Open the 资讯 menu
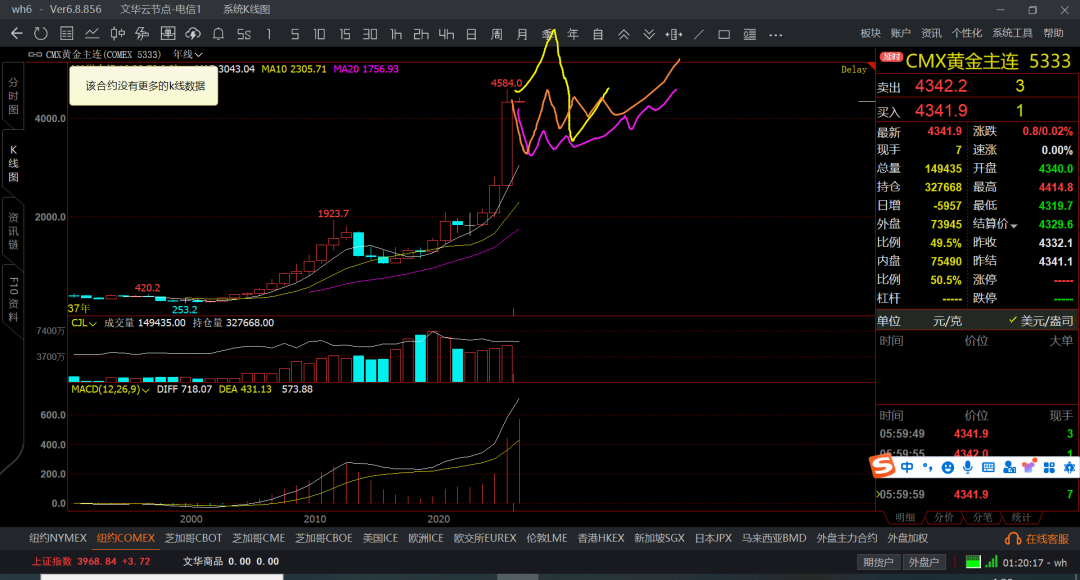Screen dimensions: 1080x580 tap(931, 33)
